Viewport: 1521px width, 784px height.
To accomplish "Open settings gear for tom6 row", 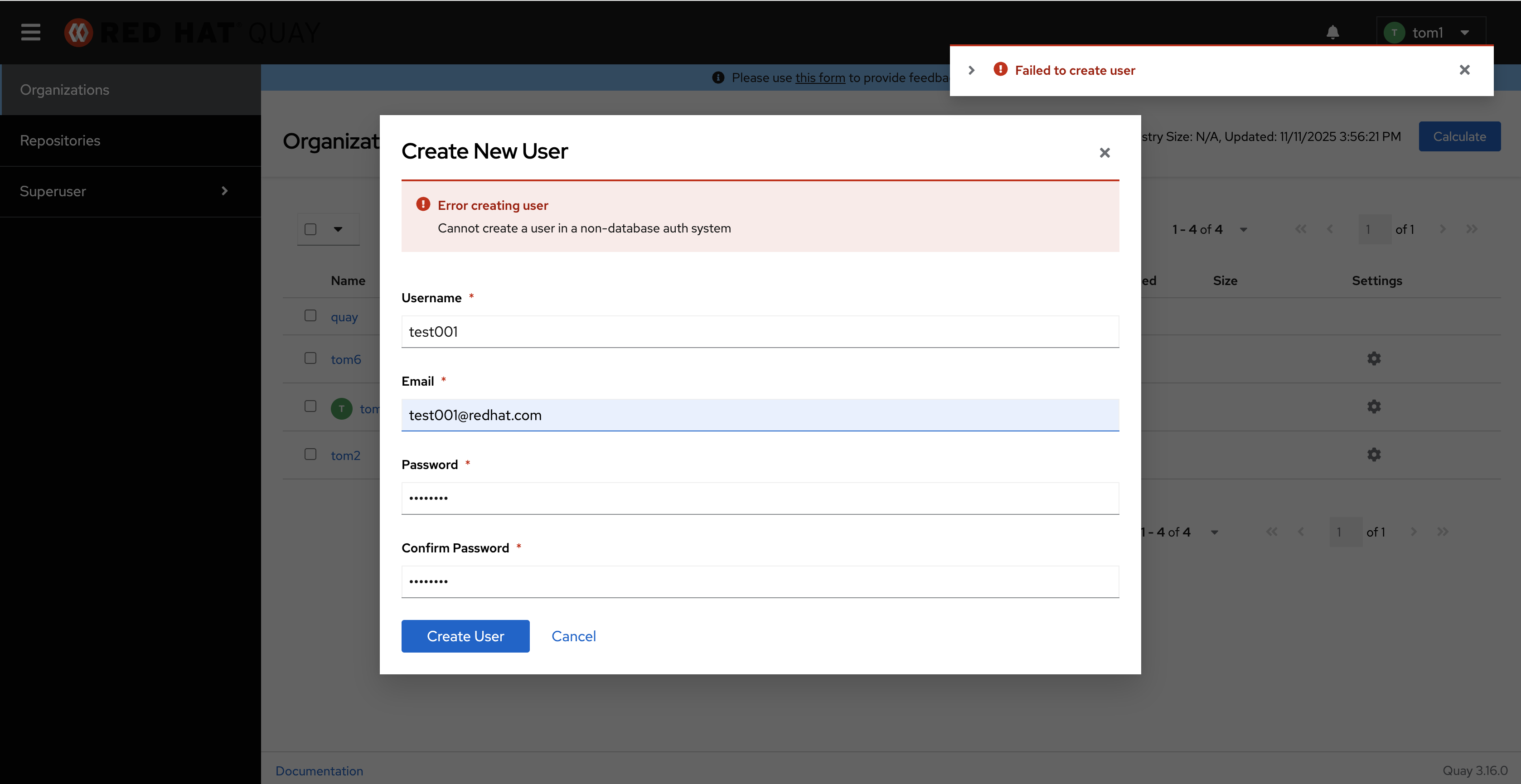I will tap(1374, 358).
